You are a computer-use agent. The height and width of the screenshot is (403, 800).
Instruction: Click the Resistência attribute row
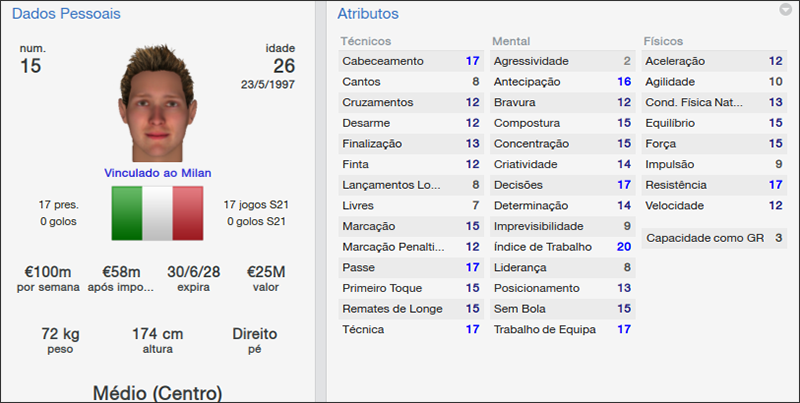click(714, 185)
